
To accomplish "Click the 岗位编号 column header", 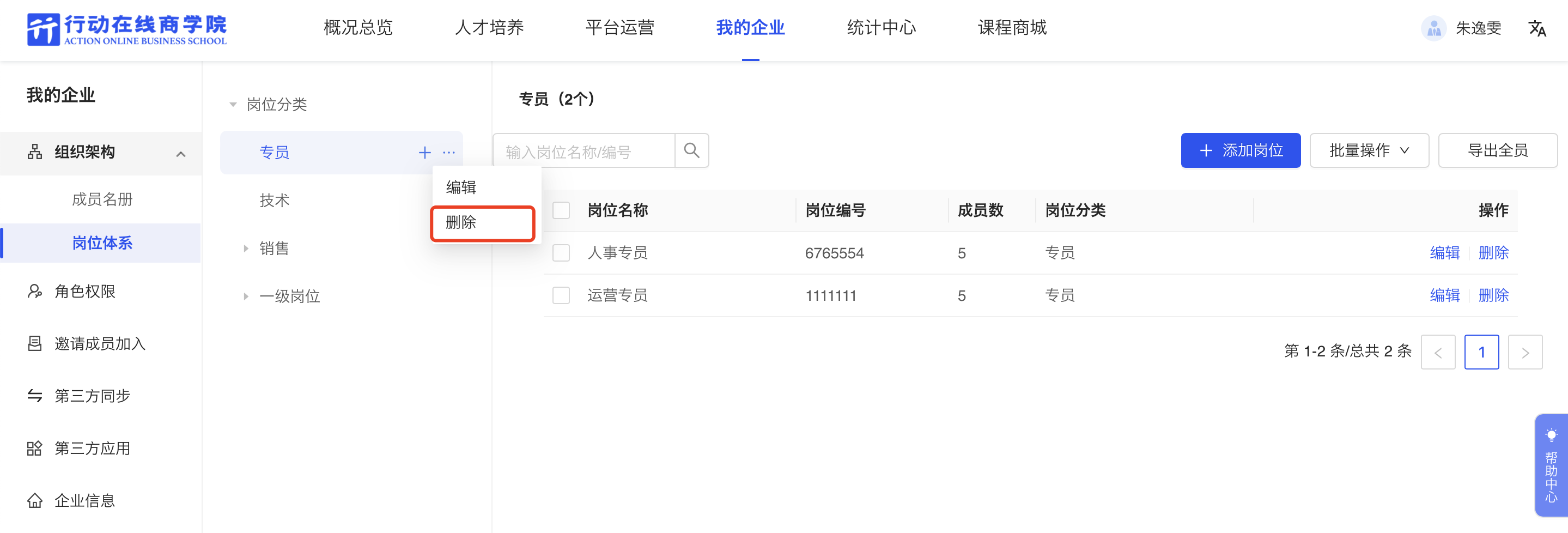I will [x=835, y=210].
